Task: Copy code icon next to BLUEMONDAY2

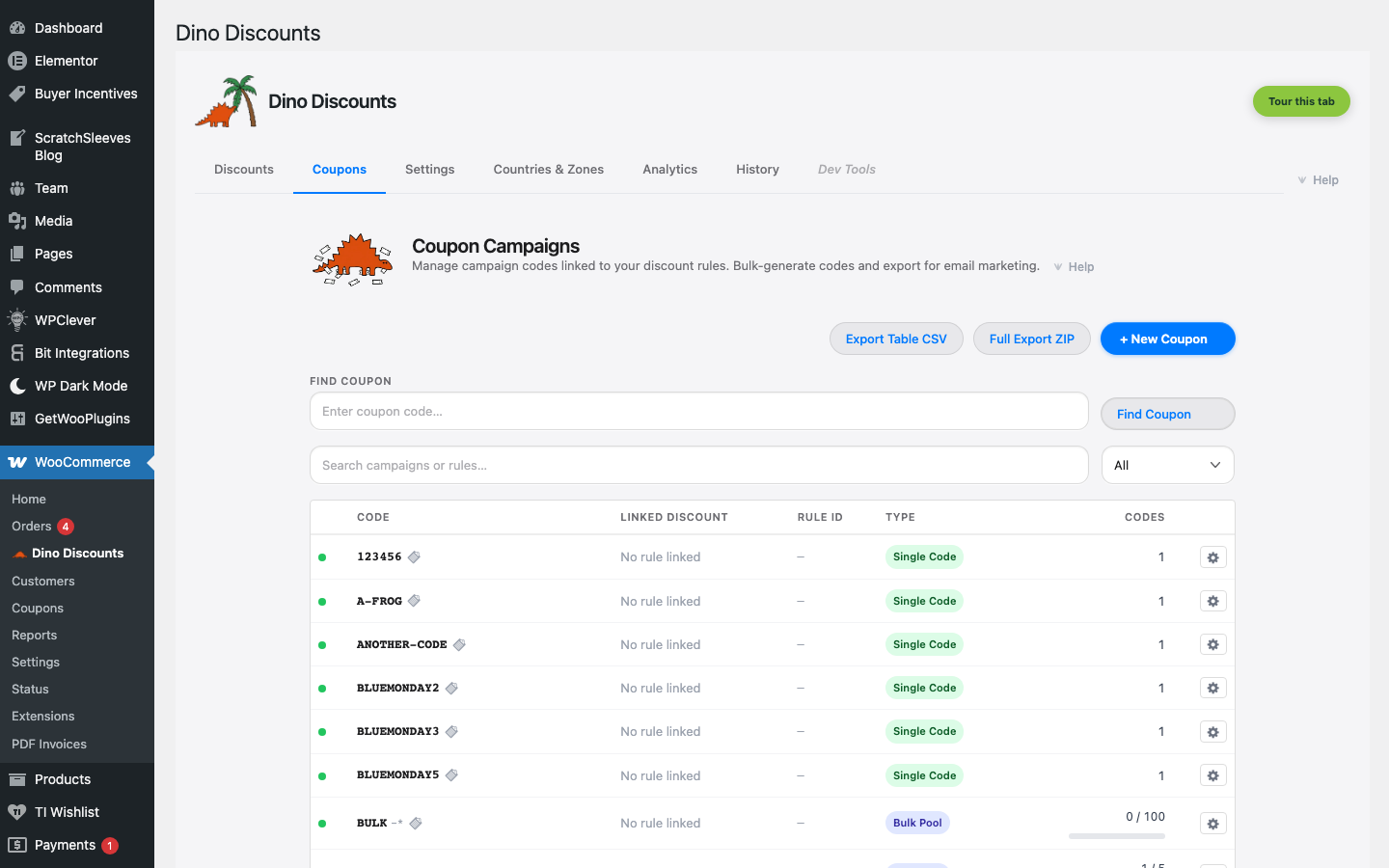Action: click(451, 688)
